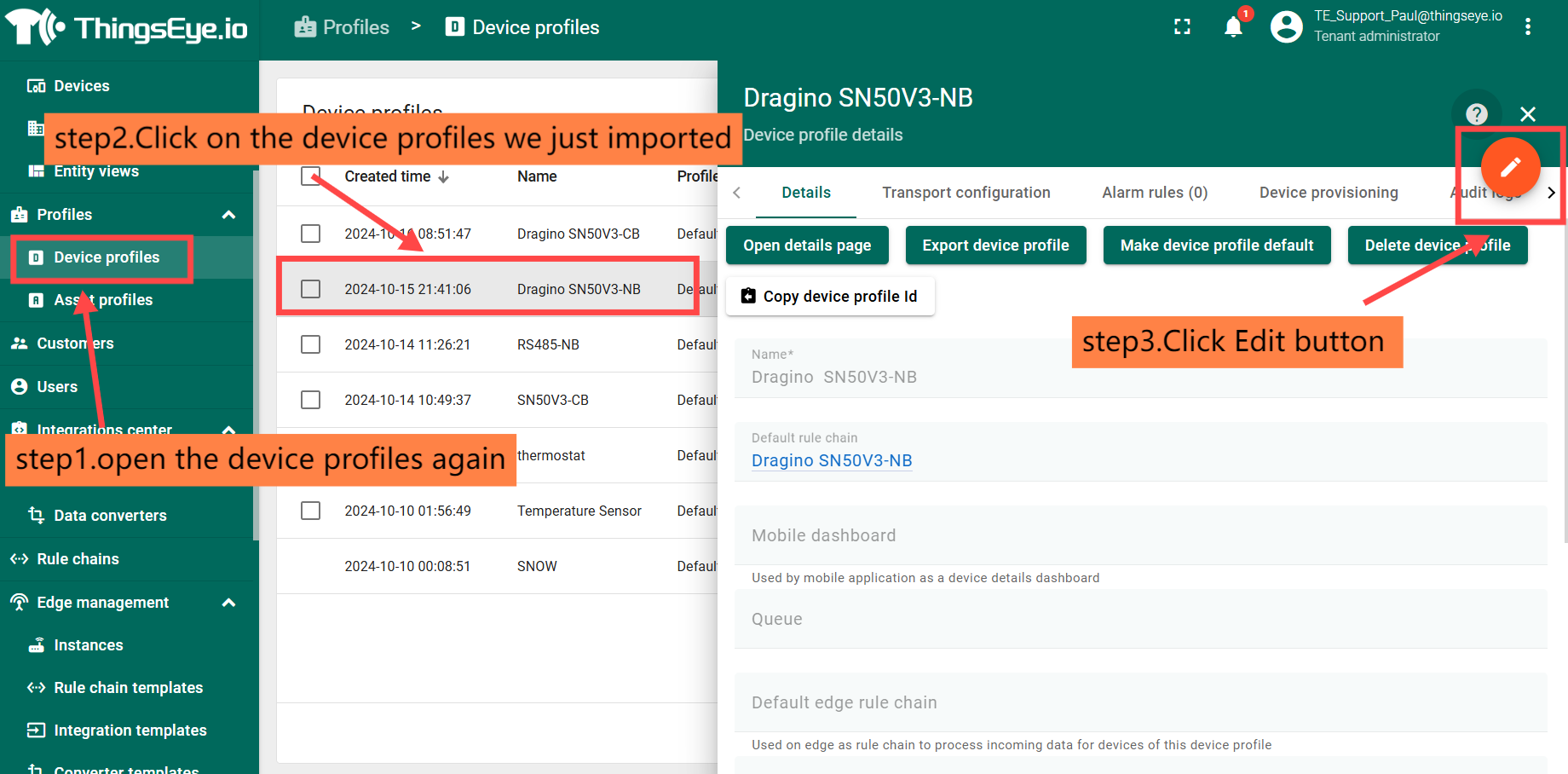Switch to the Transport configuration tab
Viewport: 1568px width, 774px height.
point(966,193)
